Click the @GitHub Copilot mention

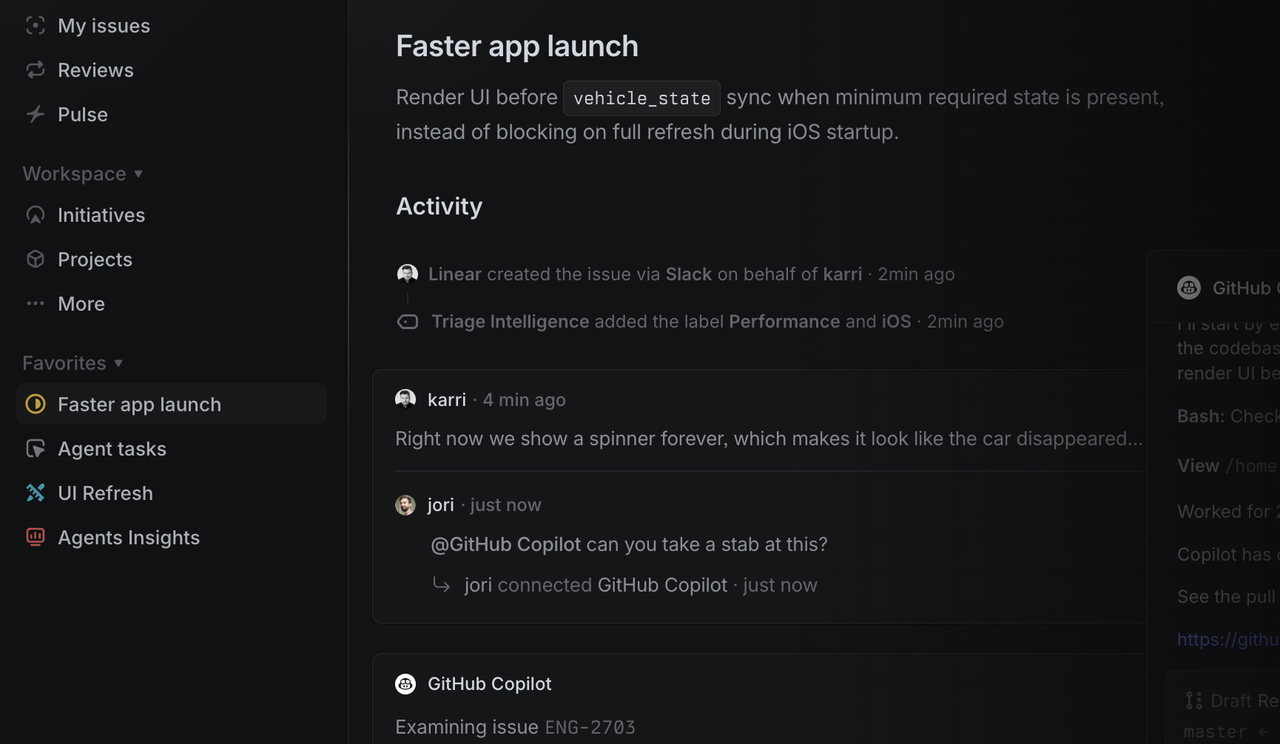[x=505, y=545]
